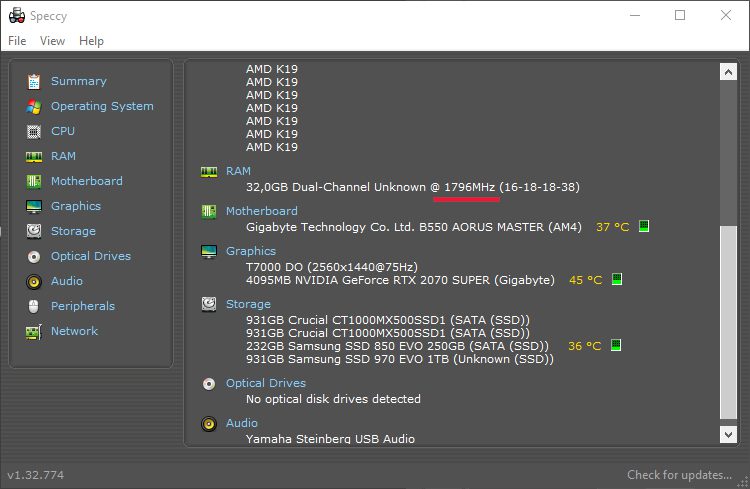Click the CPU chip icon in sidebar

(34, 131)
